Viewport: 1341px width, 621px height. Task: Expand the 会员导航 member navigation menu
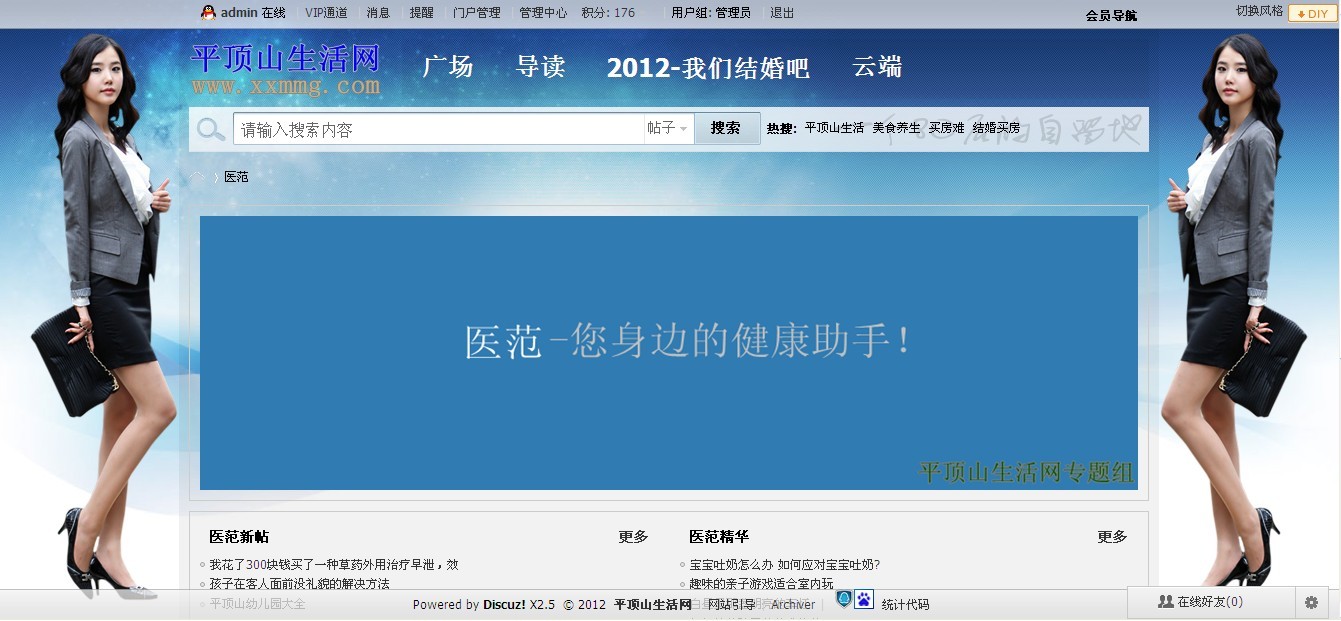(1111, 15)
